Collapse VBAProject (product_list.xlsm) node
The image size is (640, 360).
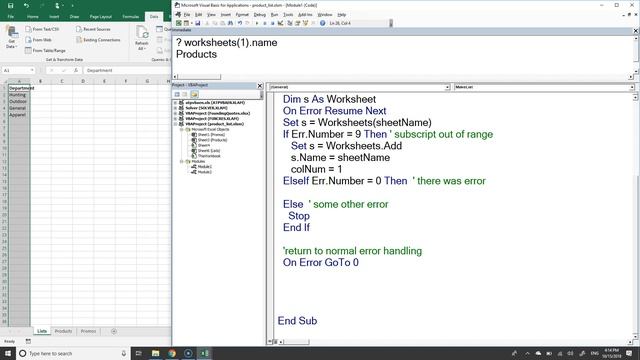pyautogui.click(x=176, y=124)
